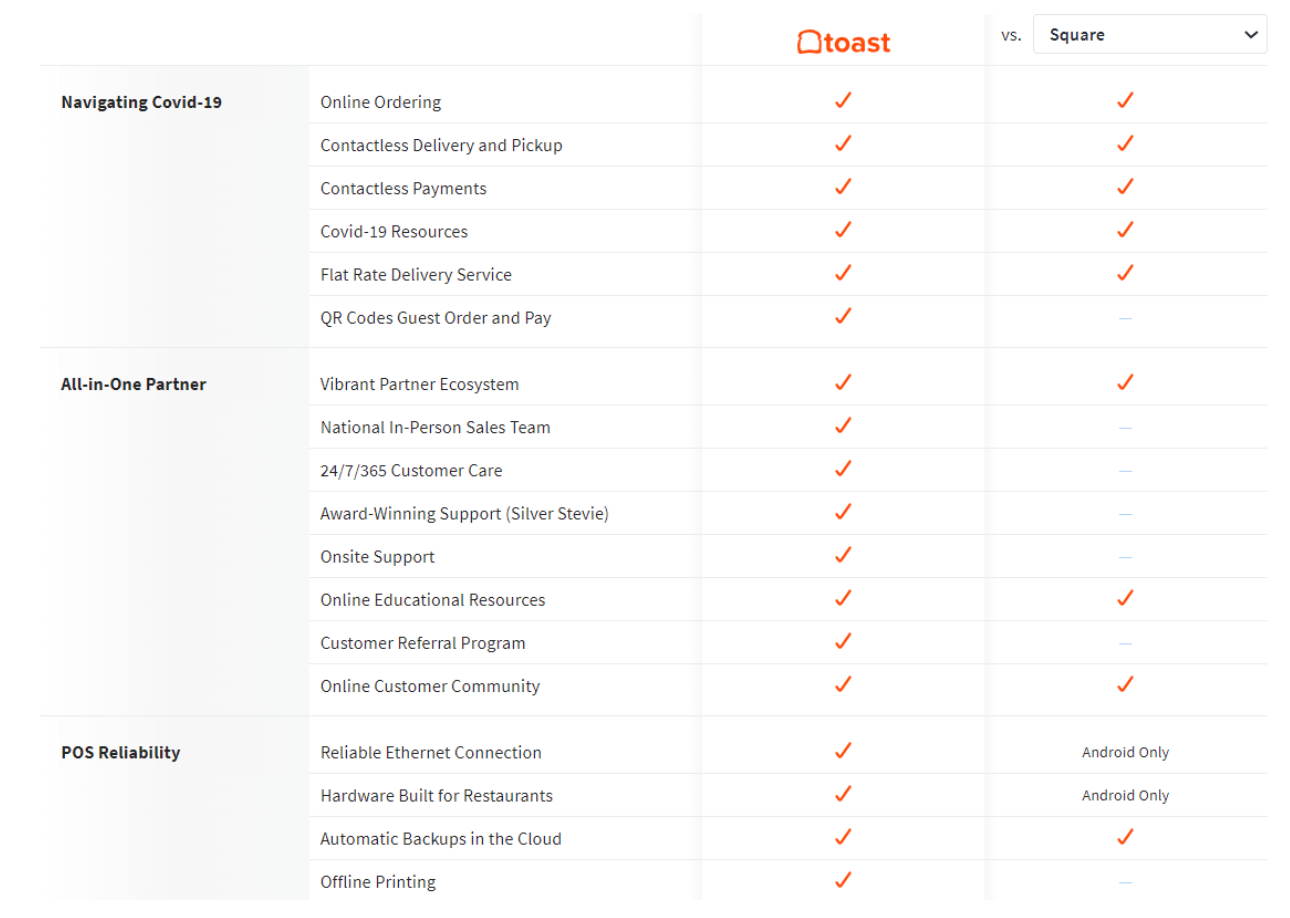This screenshot has width=1290, height=918.
Task: Open the Square competitor dropdown
Action: [x=1149, y=34]
